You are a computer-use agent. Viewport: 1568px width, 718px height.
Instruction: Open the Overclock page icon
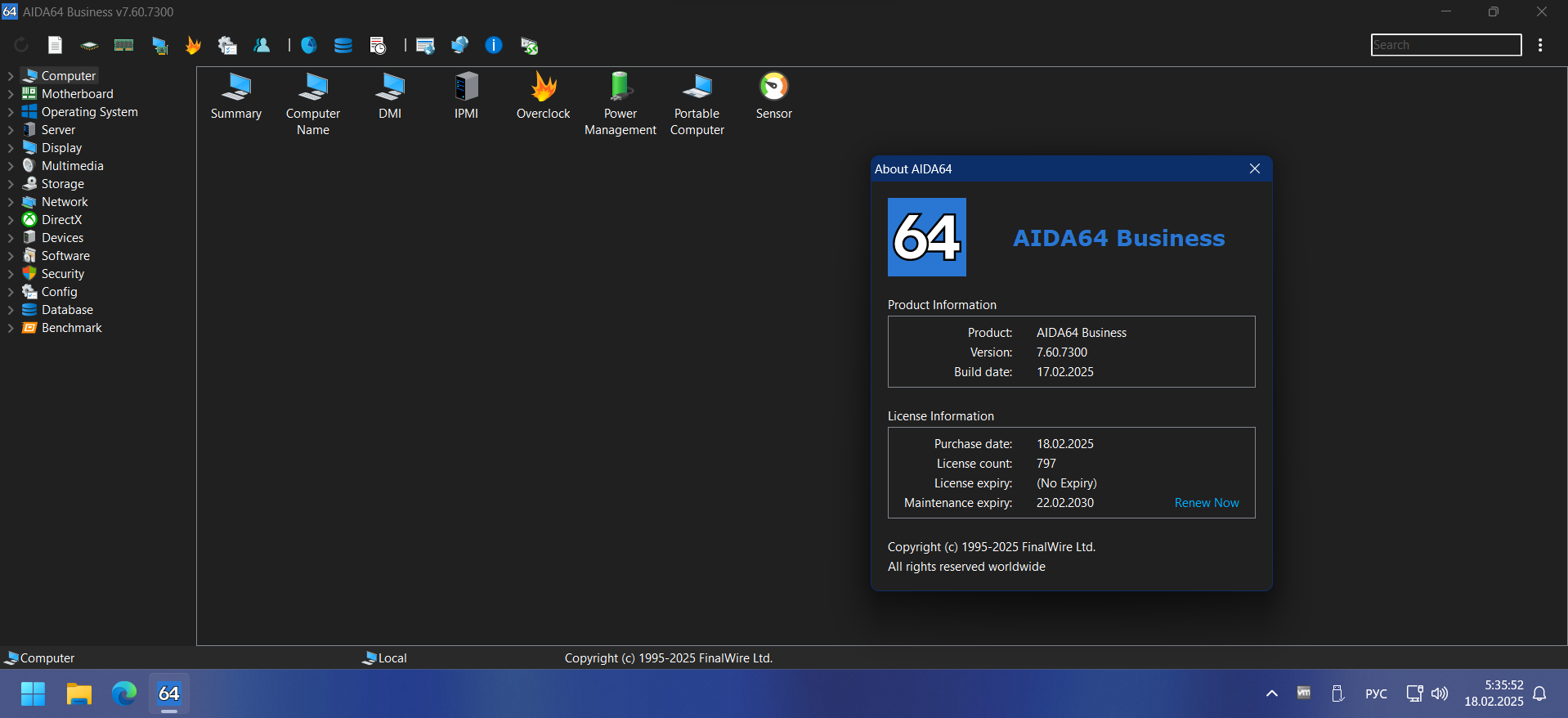click(544, 96)
